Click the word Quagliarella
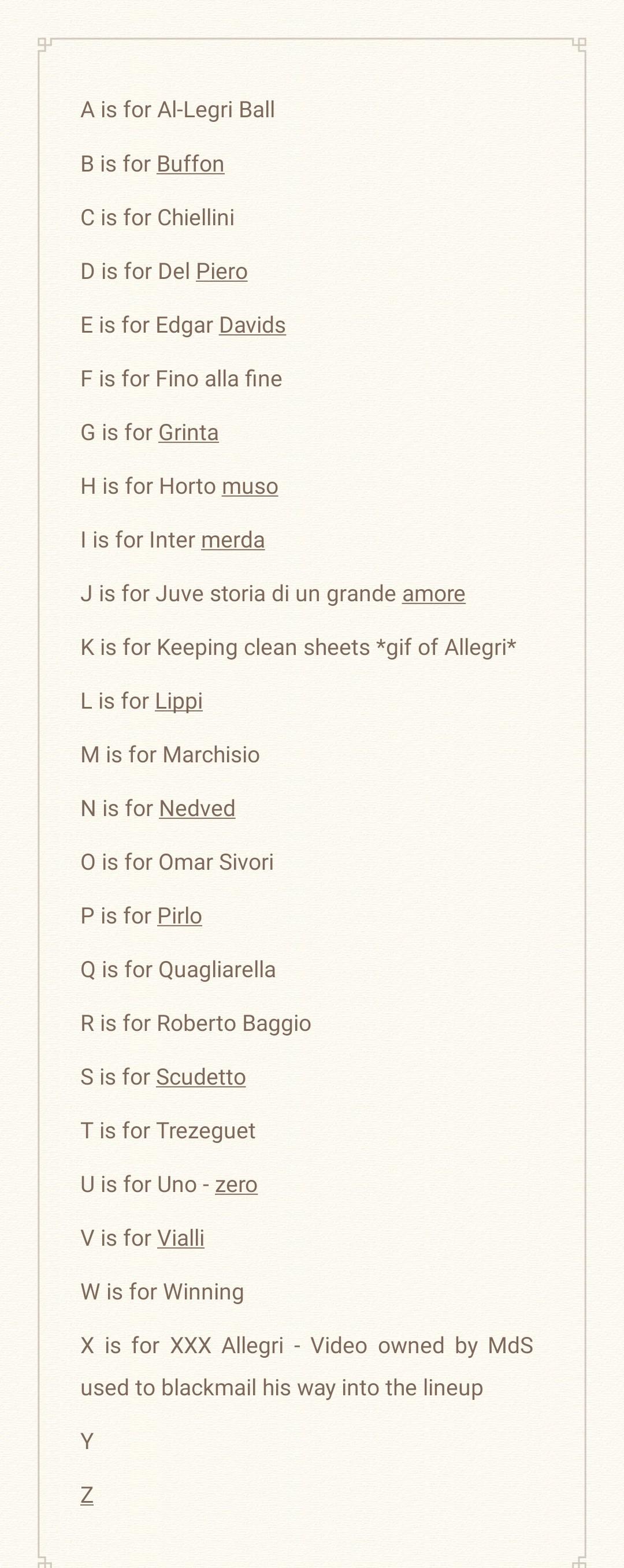The image size is (624, 1568). coord(217,970)
